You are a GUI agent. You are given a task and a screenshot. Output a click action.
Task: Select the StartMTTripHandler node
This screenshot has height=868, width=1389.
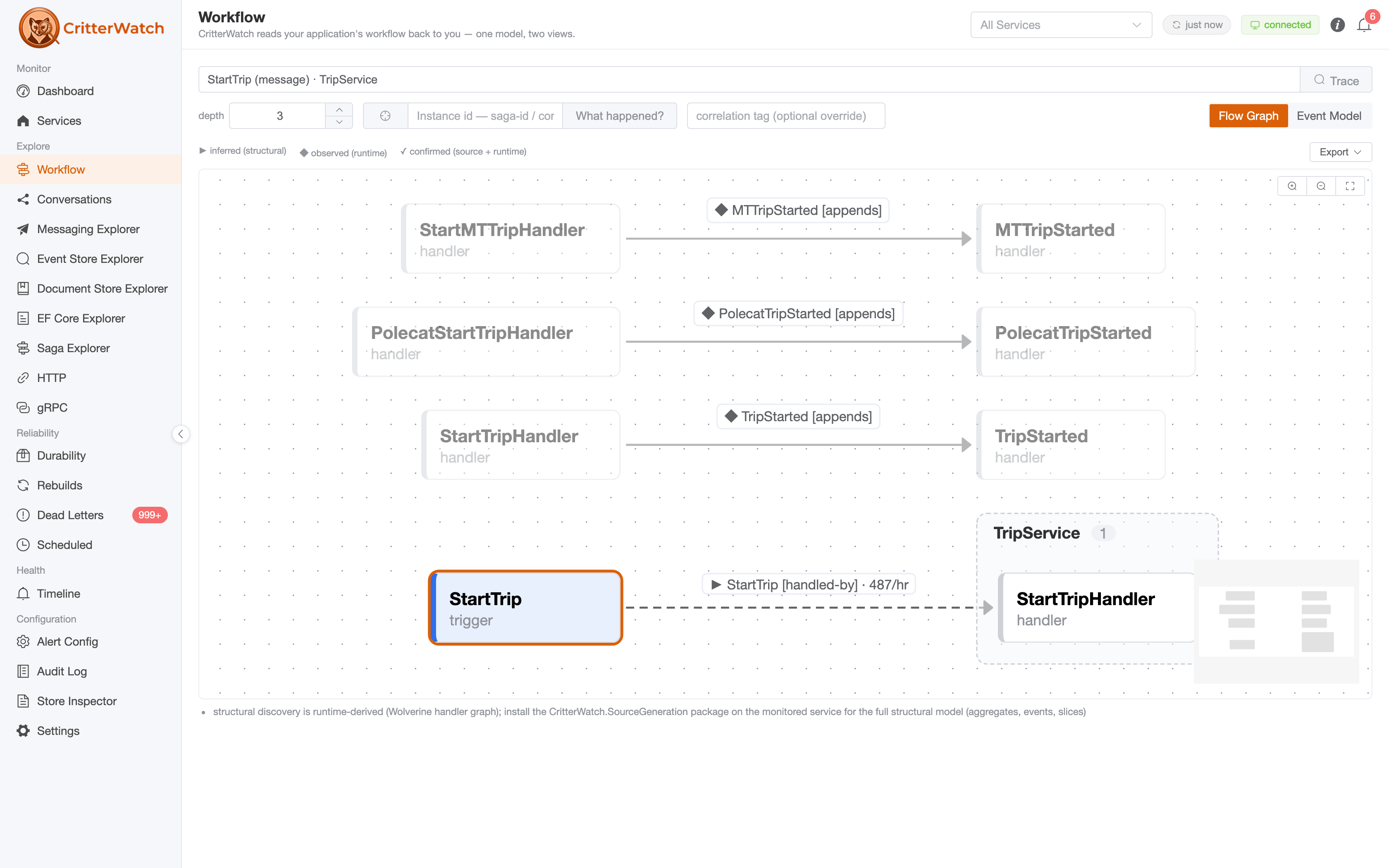(510, 239)
